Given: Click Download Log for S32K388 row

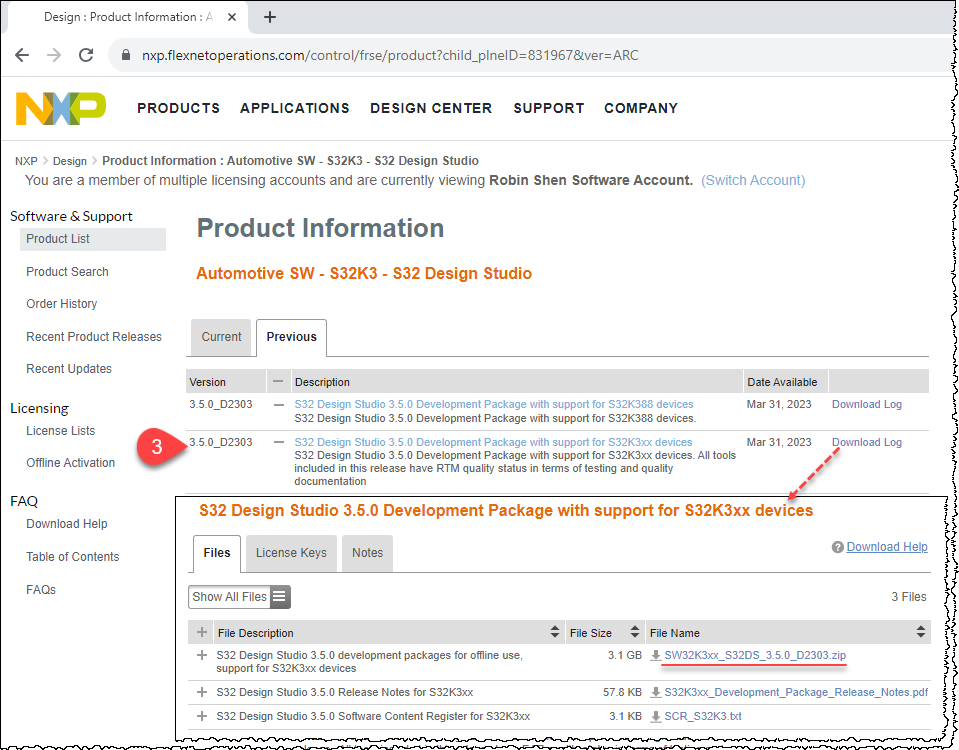Looking at the screenshot, I should 867,404.
